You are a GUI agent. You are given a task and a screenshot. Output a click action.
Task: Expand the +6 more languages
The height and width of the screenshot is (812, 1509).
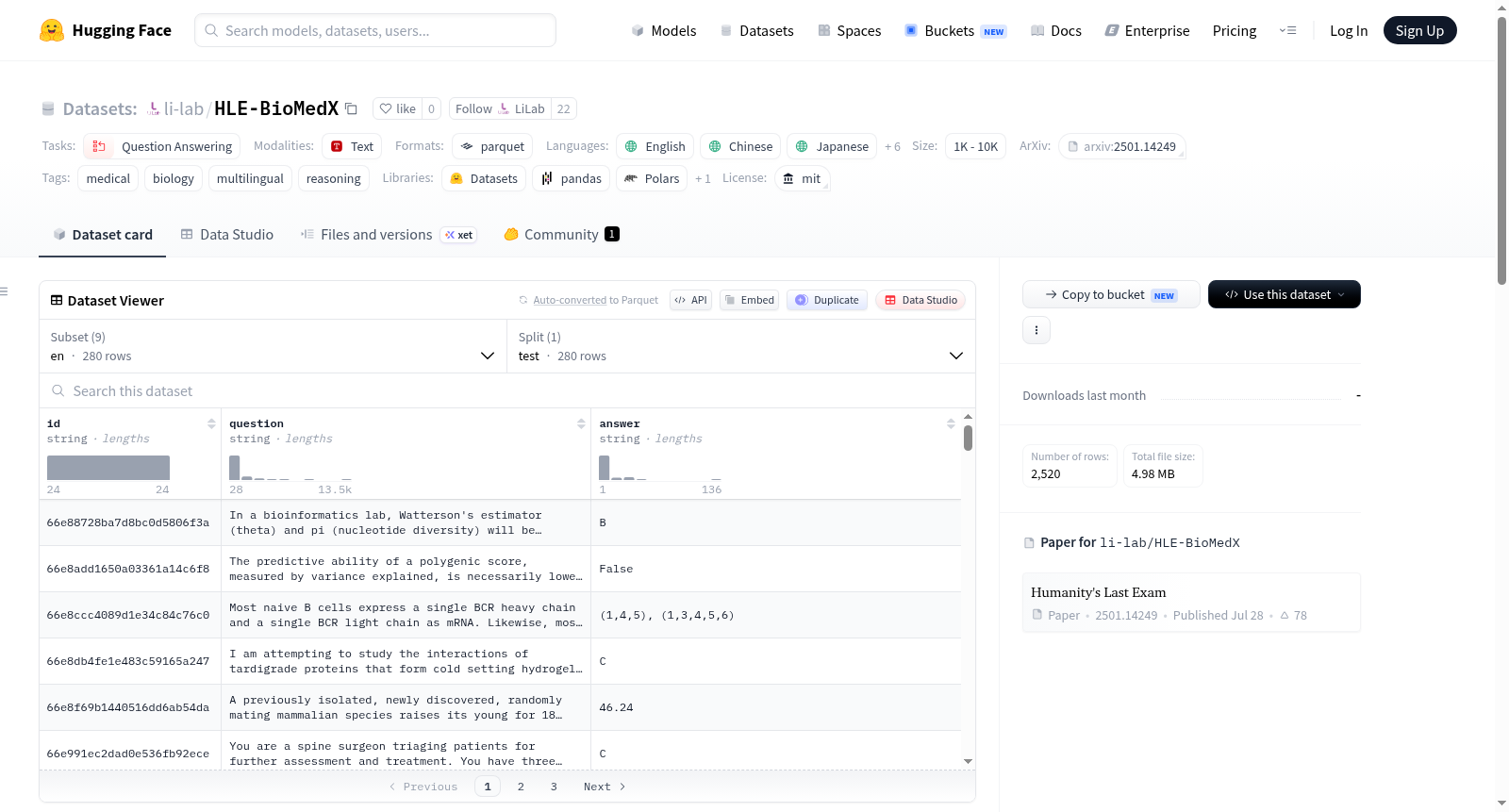point(892,147)
